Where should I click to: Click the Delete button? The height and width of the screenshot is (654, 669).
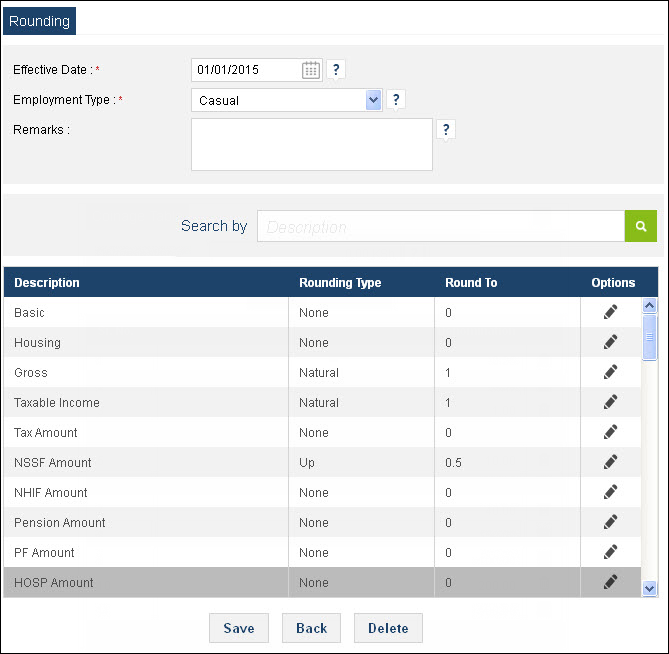(388, 628)
